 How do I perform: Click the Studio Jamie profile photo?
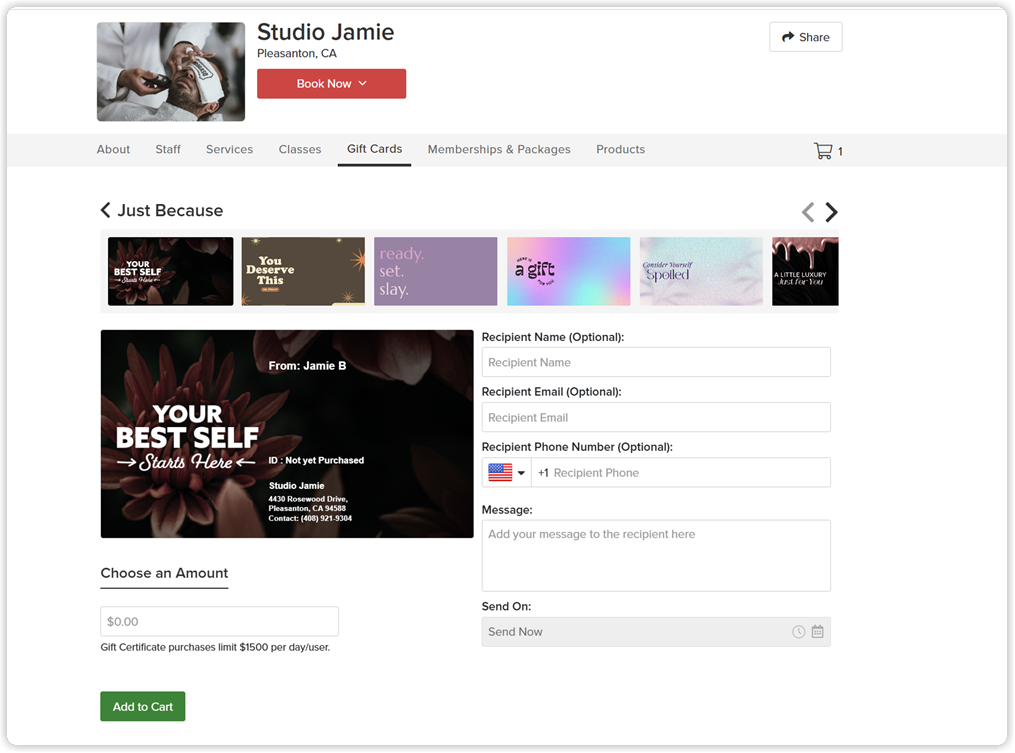171,72
